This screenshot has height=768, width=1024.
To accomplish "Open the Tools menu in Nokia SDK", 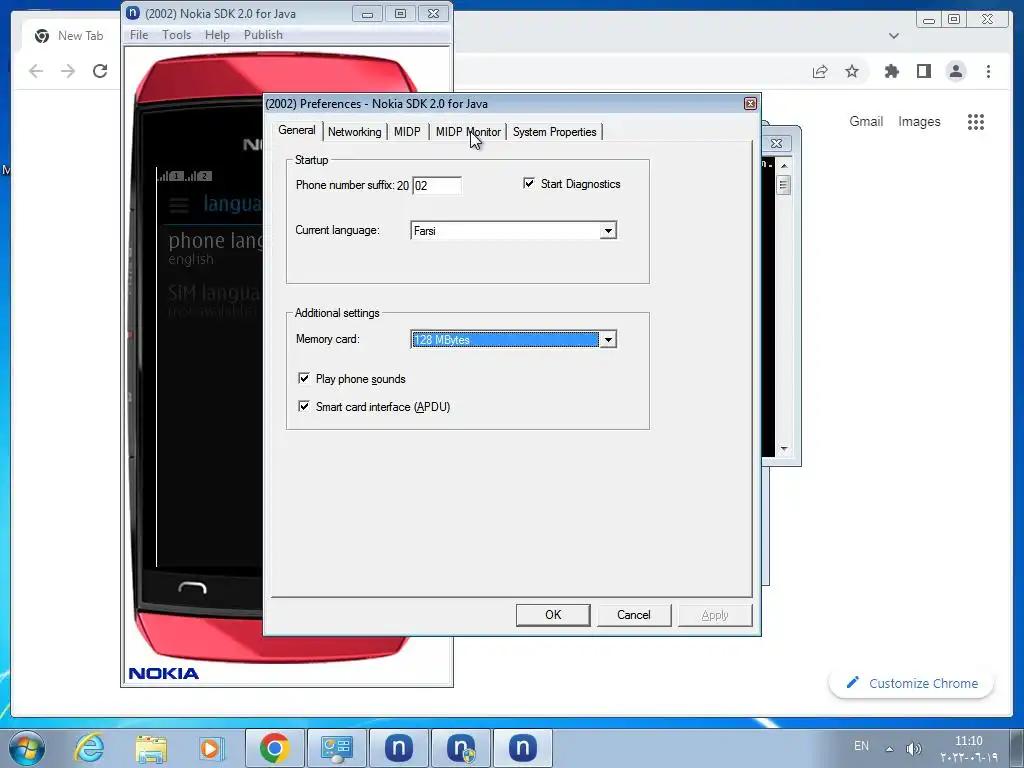I will [x=176, y=35].
